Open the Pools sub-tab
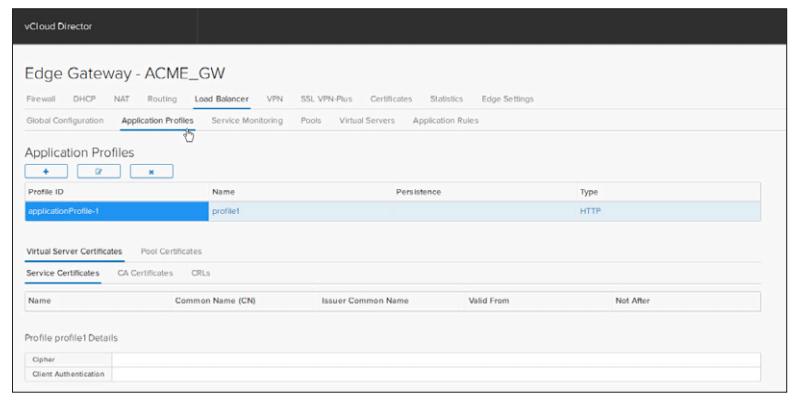The width and height of the screenshot is (798, 397). [310, 121]
